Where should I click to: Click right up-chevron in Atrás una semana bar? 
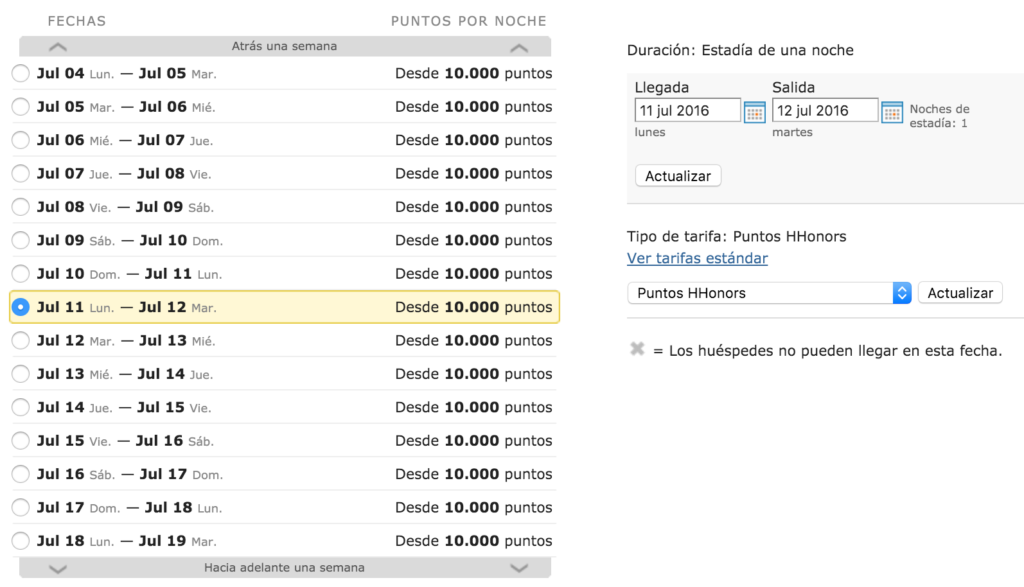[x=519, y=47]
